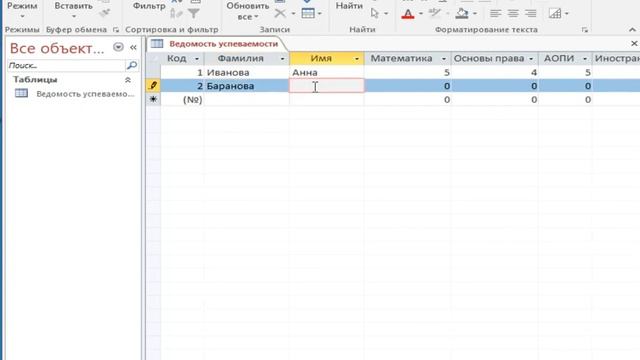Click the cell containing Анна
This screenshot has width=640, height=360.
[327, 72]
